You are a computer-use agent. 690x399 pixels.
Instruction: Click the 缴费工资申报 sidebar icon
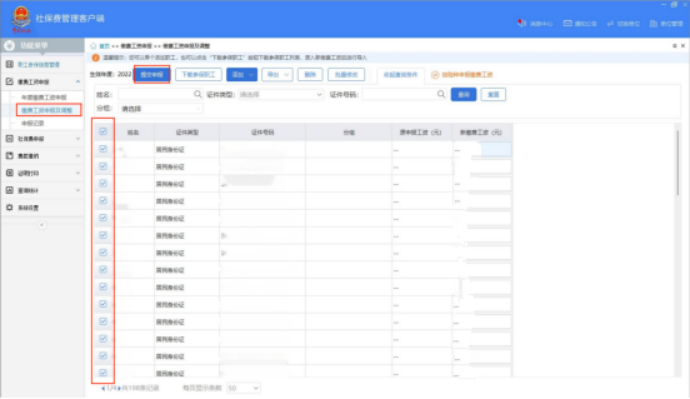pyautogui.click(x=10, y=81)
